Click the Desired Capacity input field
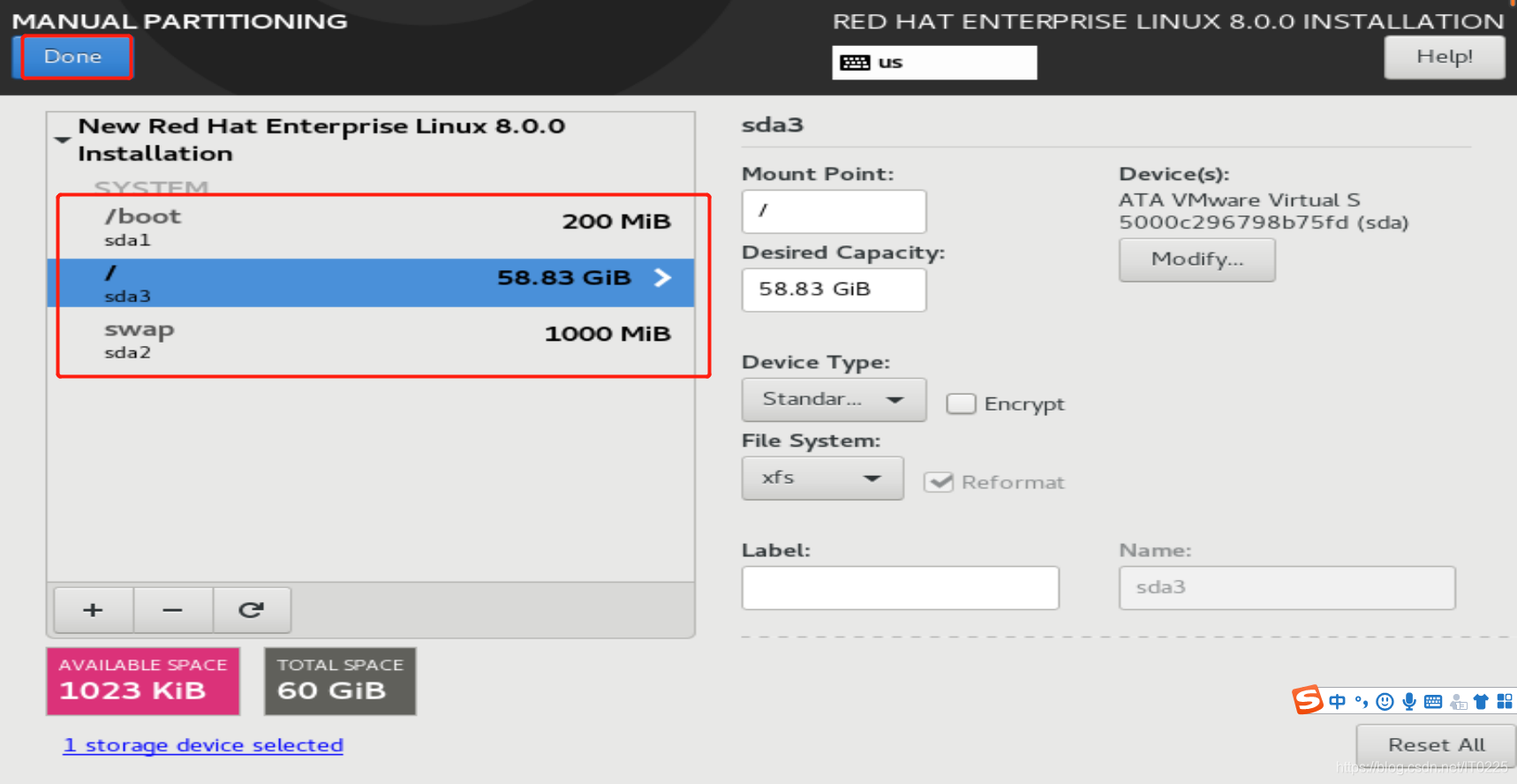The image size is (1517, 784). point(834,290)
